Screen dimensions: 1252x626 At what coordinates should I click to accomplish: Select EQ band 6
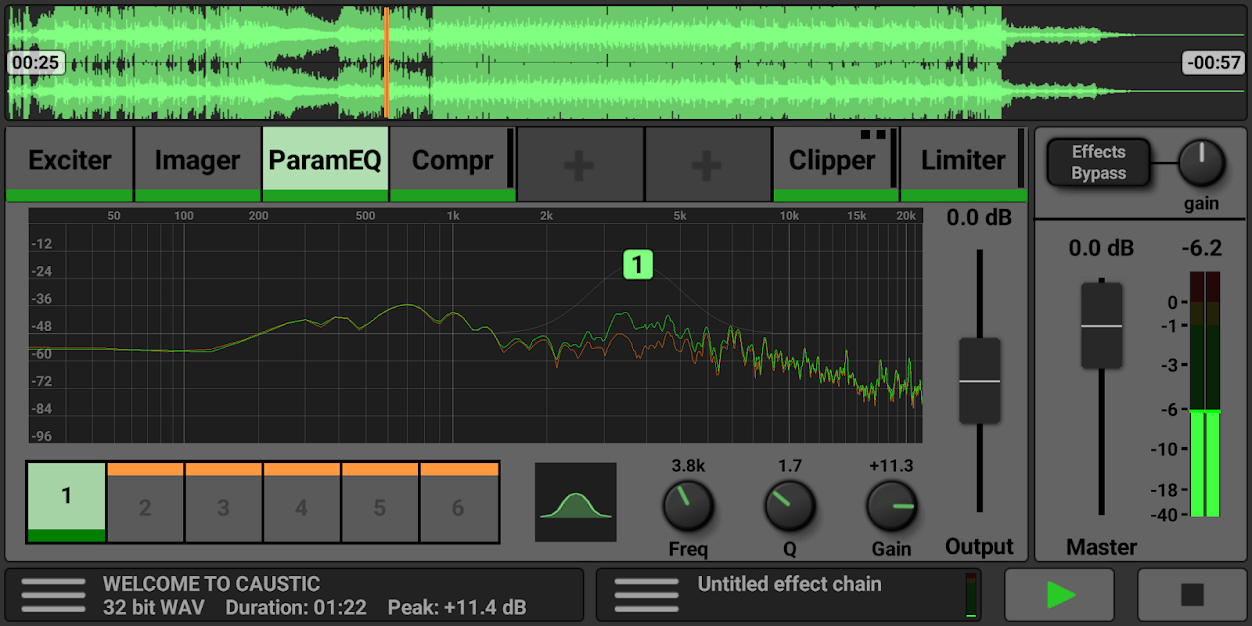[458, 502]
